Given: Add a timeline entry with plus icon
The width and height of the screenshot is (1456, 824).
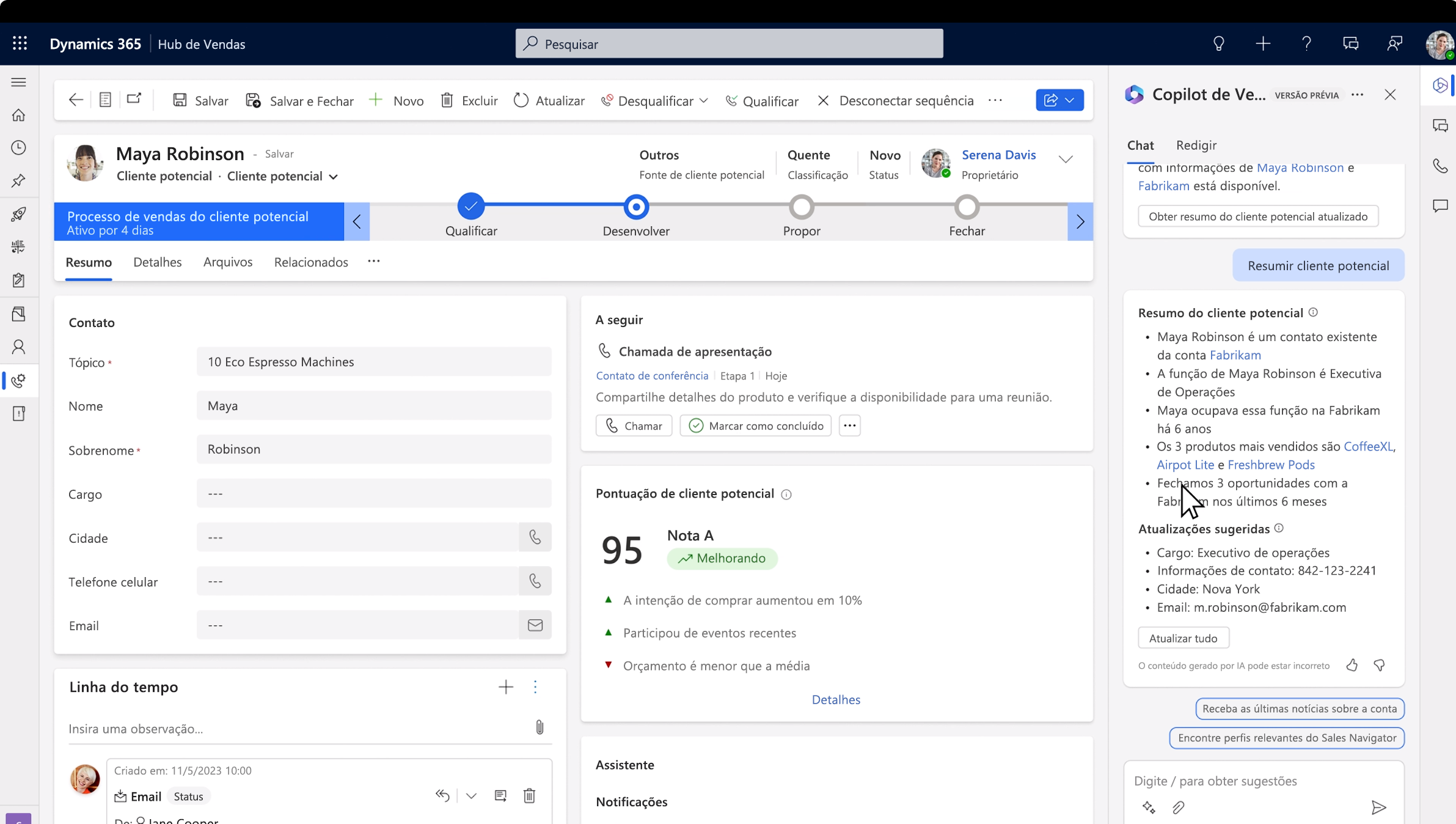Looking at the screenshot, I should tap(506, 687).
